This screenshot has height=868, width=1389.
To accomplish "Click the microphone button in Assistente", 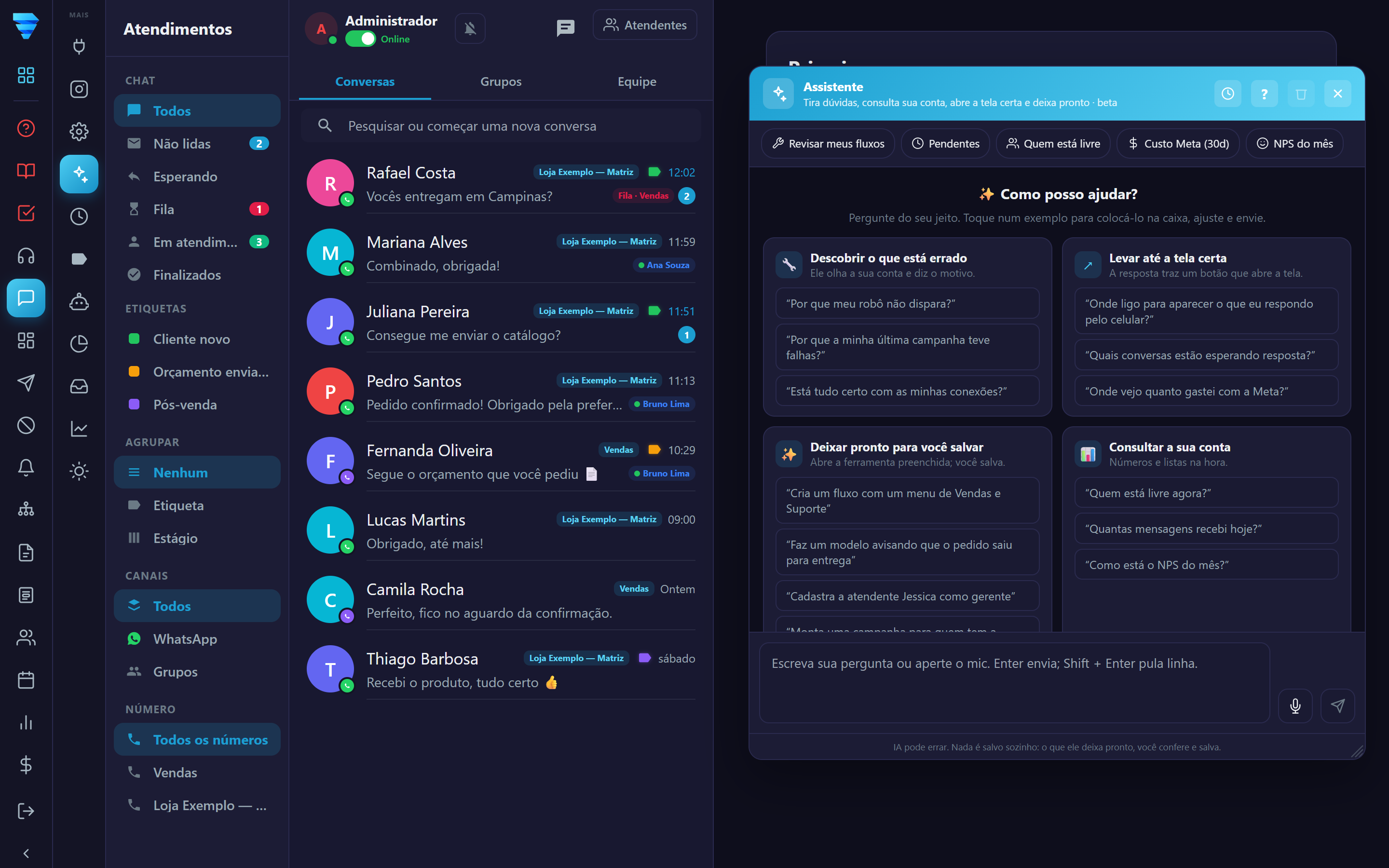I will coord(1295,705).
